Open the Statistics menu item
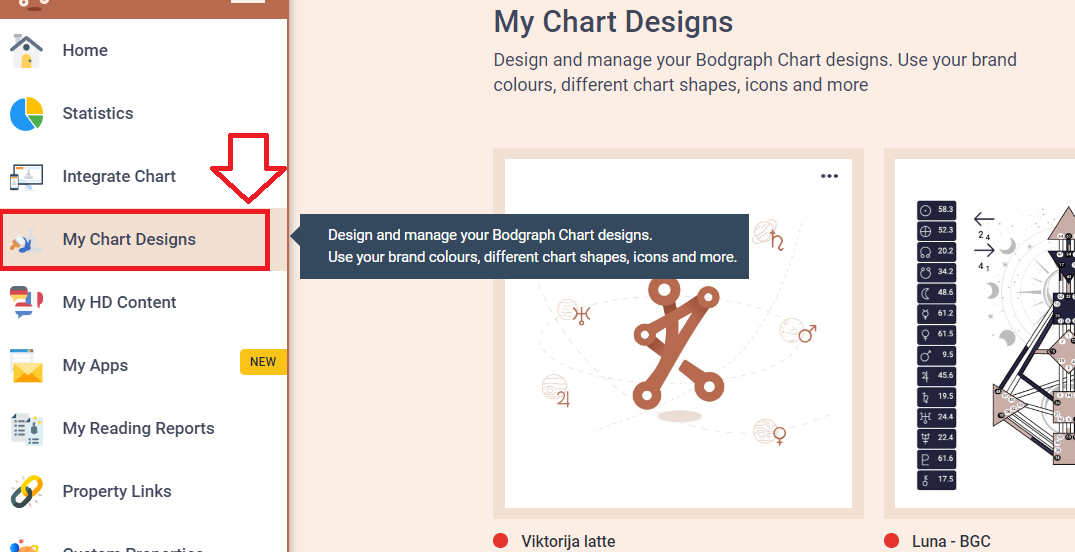Viewport: 1075px width, 552px height. (98, 113)
